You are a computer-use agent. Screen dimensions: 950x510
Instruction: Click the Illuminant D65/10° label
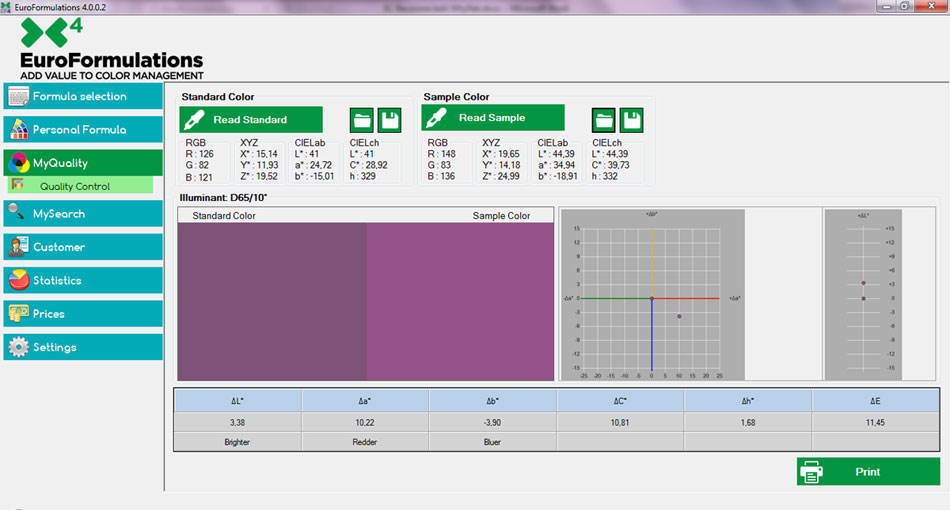pyautogui.click(x=224, y=197)
